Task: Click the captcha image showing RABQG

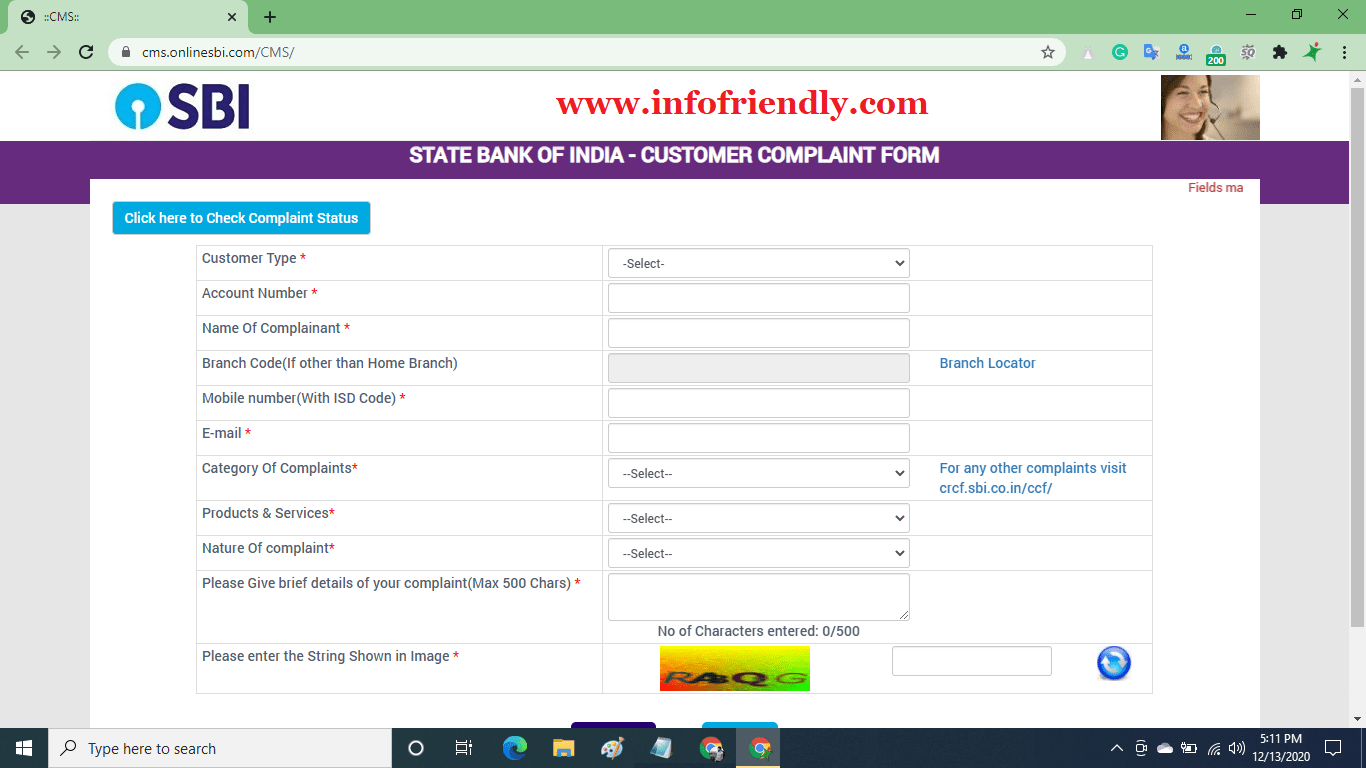Action: [x=734, y=668]
